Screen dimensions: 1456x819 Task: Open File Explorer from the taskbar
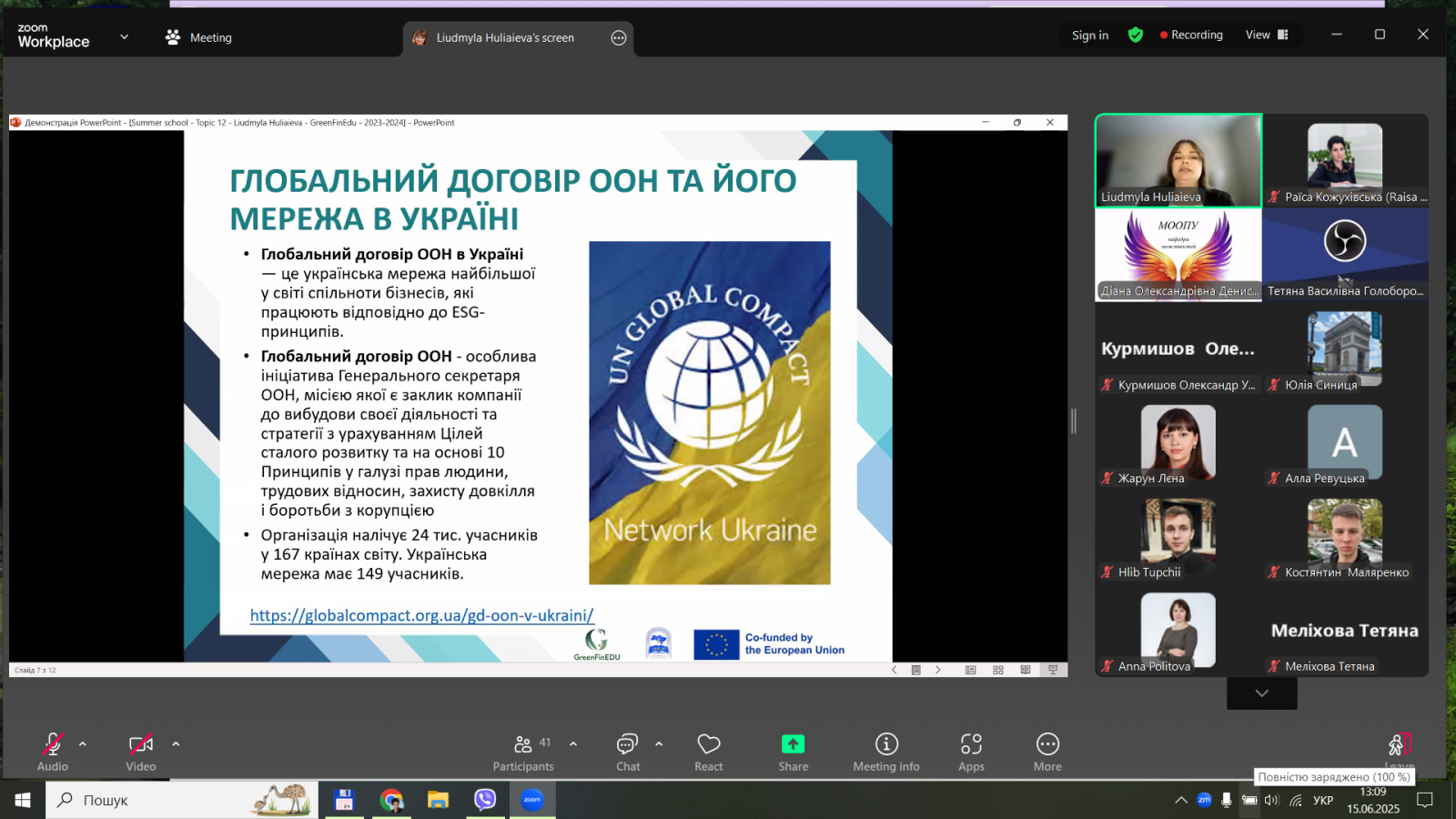439,800
